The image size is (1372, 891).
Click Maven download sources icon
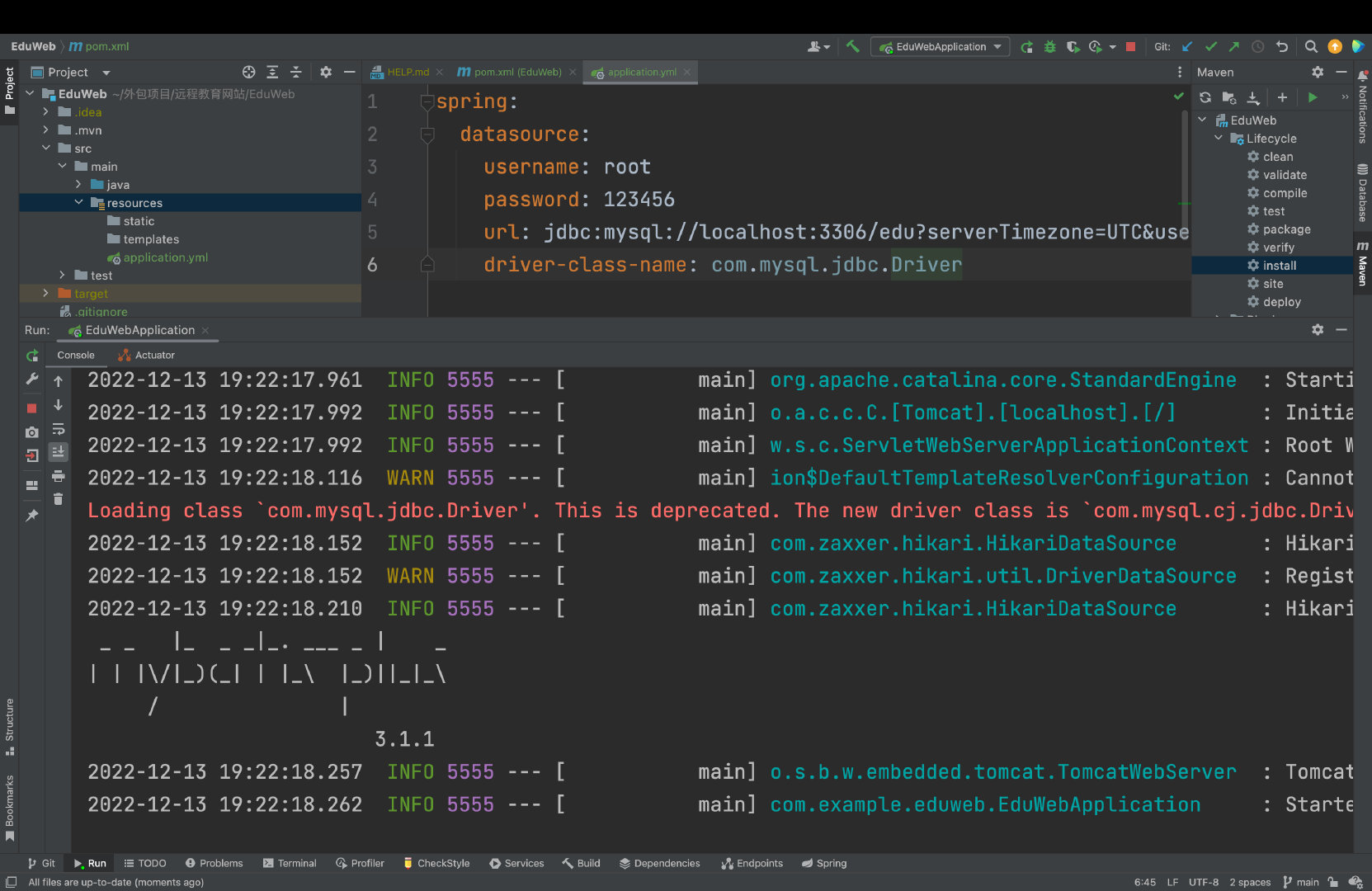(x=1253, y=97)
